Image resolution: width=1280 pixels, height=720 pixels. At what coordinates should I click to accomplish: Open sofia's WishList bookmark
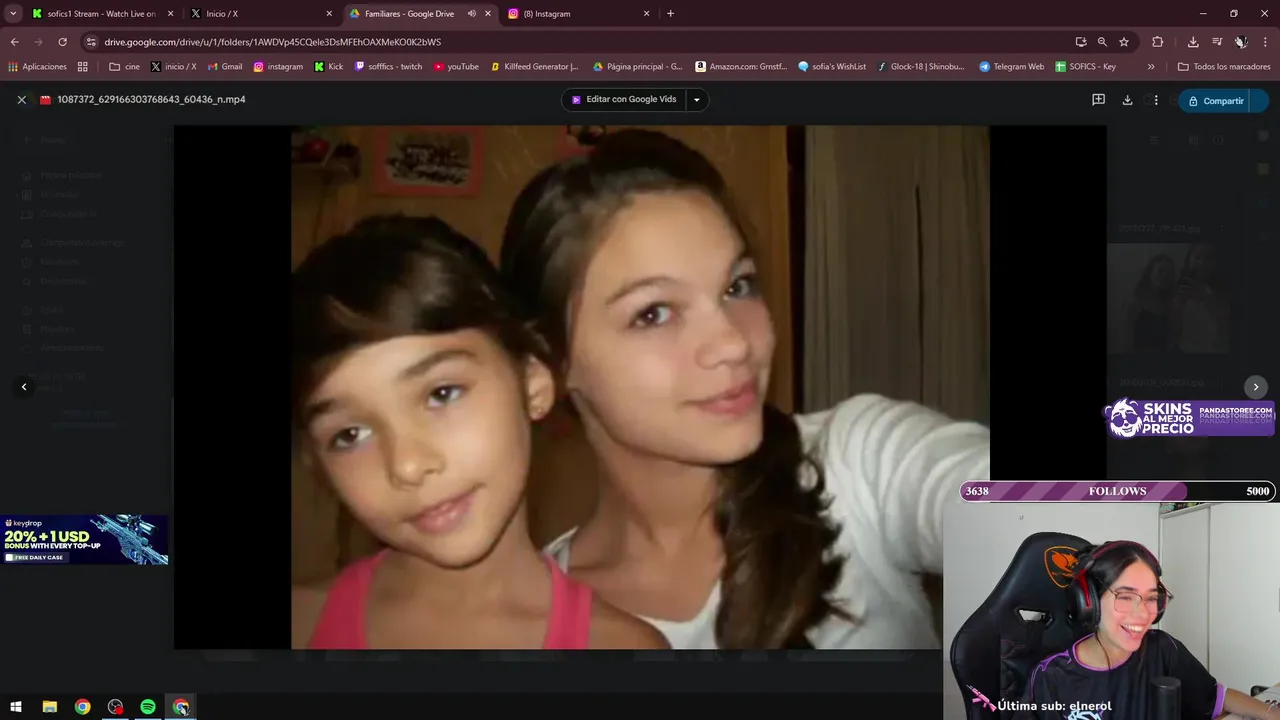[x=832, y=67]
